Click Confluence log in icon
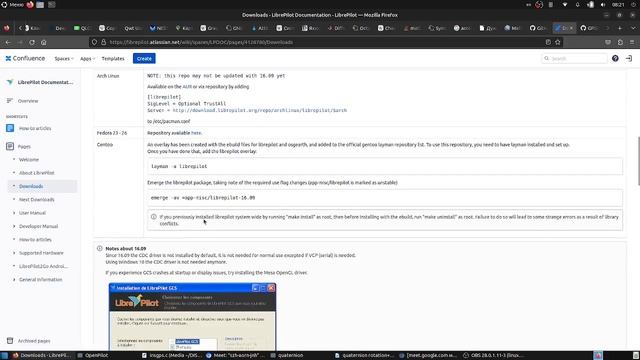 point(629,58)
